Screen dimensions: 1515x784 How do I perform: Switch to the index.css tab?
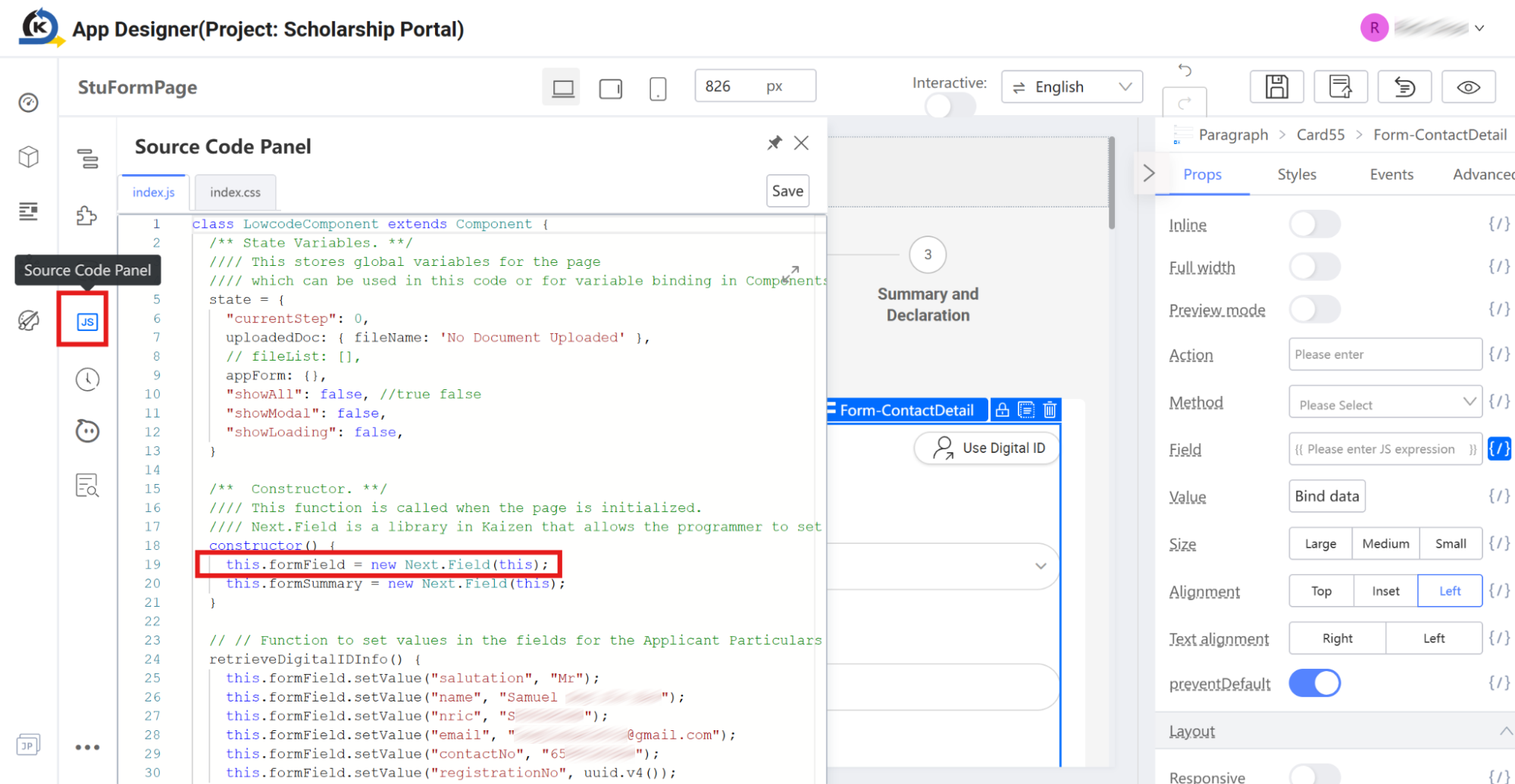point(235,192)
